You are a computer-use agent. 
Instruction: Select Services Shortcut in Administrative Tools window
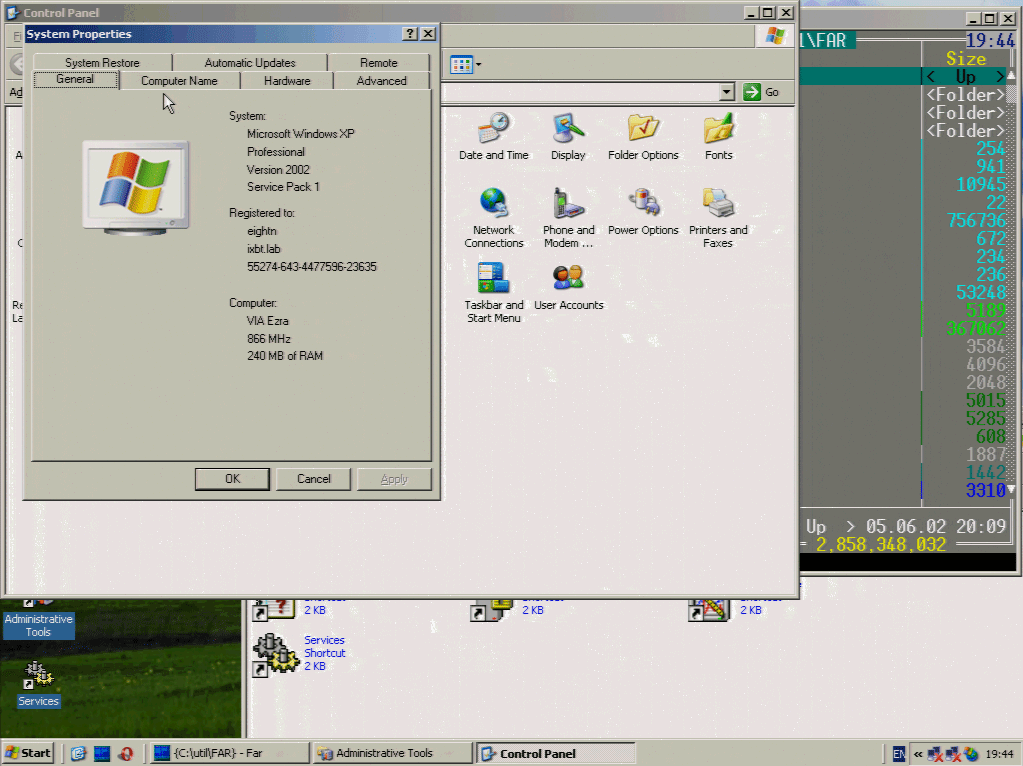[299, 654]
